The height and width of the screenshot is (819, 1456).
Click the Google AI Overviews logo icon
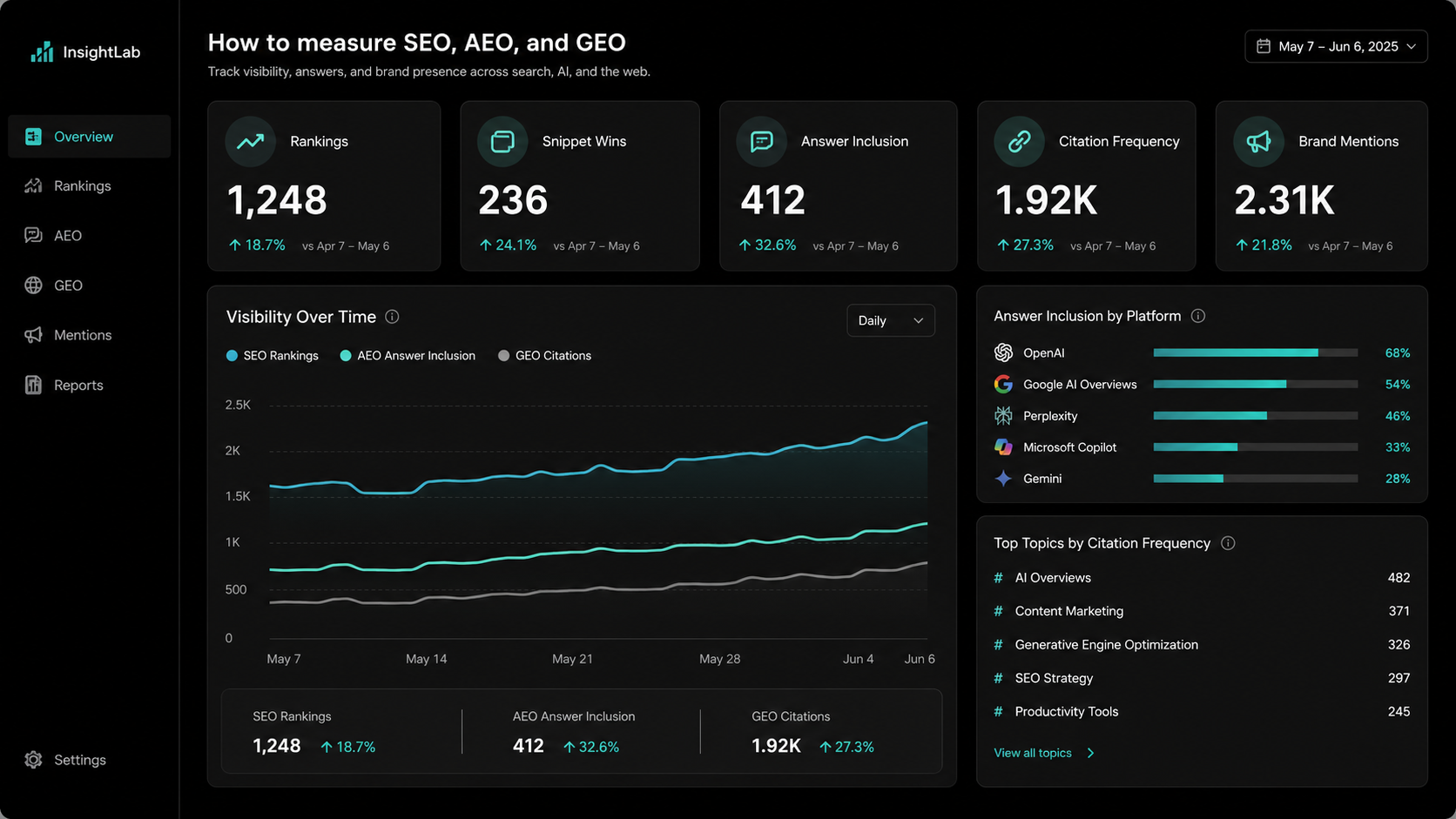pyautogui.click(x=1003, y=384)
